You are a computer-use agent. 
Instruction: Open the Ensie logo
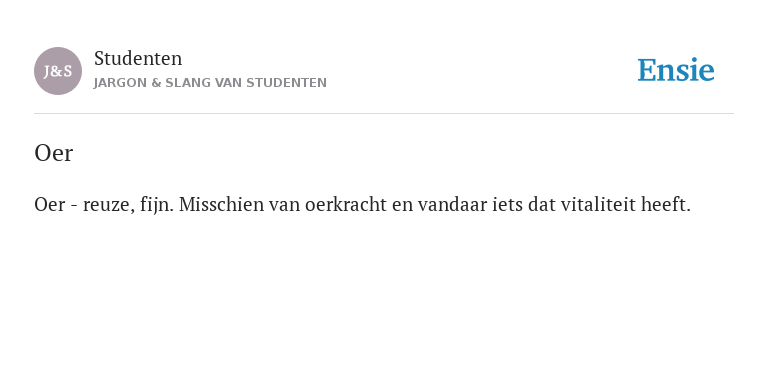tap(675, 70)
